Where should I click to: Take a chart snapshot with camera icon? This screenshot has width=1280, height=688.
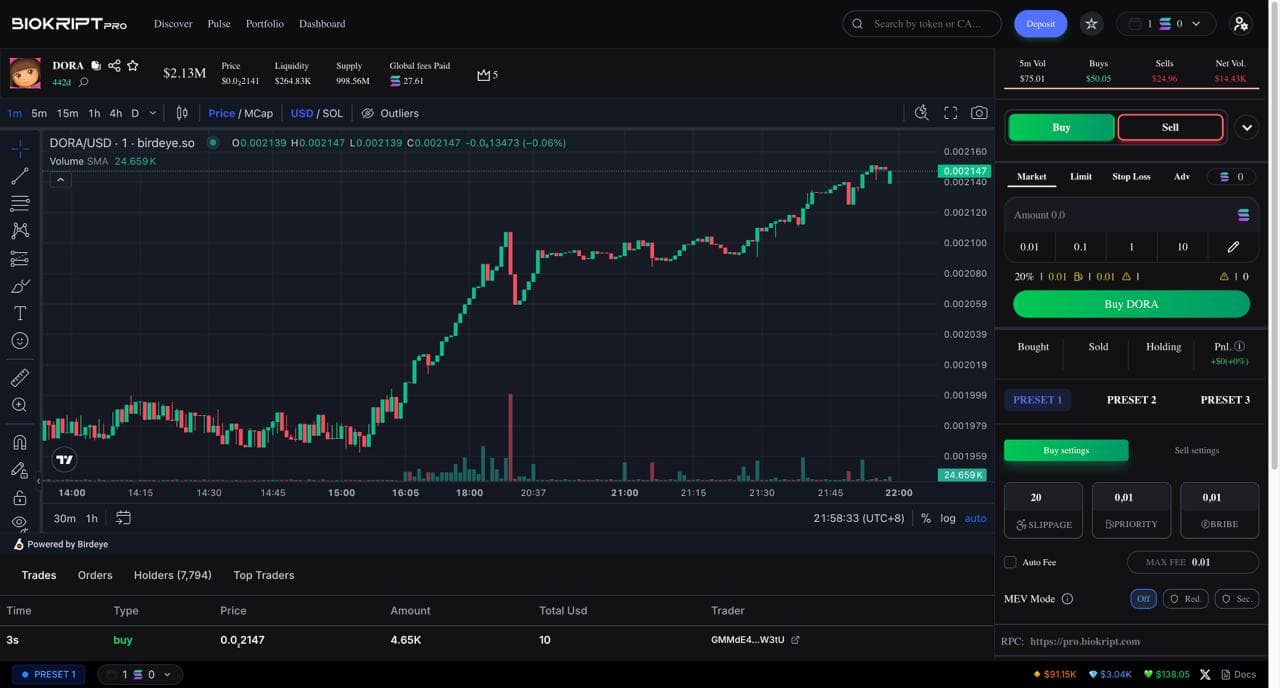[979, 113]
